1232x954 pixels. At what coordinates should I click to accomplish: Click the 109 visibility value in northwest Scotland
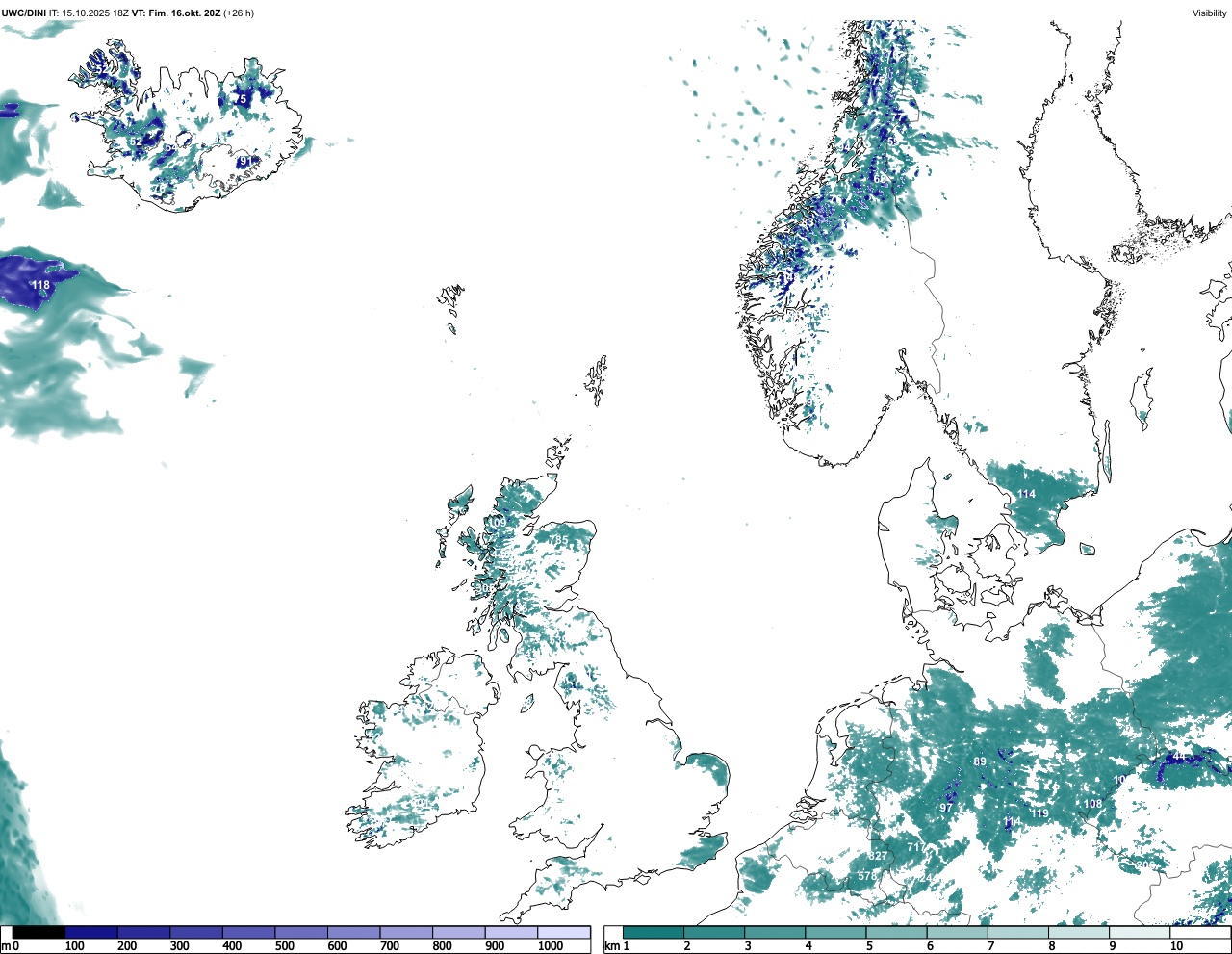click(x=497, y=522)
